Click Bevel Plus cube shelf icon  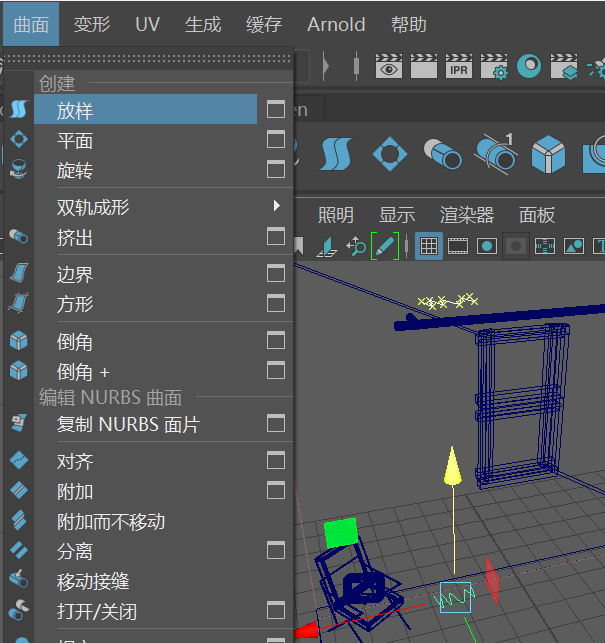tap(548, 154)
